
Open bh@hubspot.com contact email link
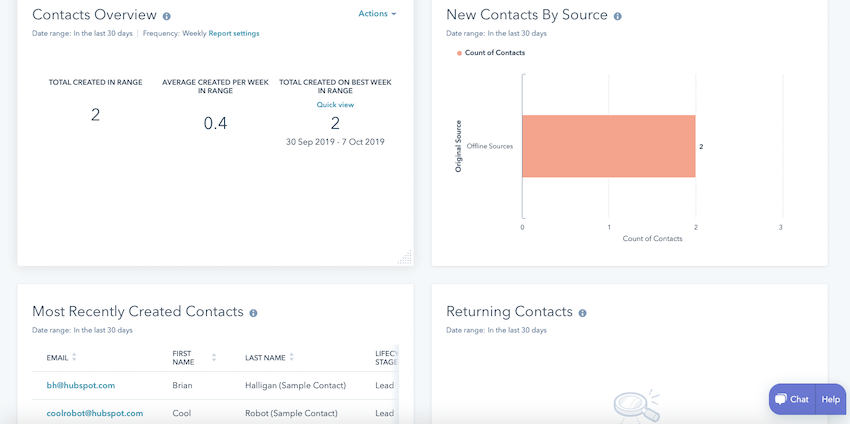81,385
